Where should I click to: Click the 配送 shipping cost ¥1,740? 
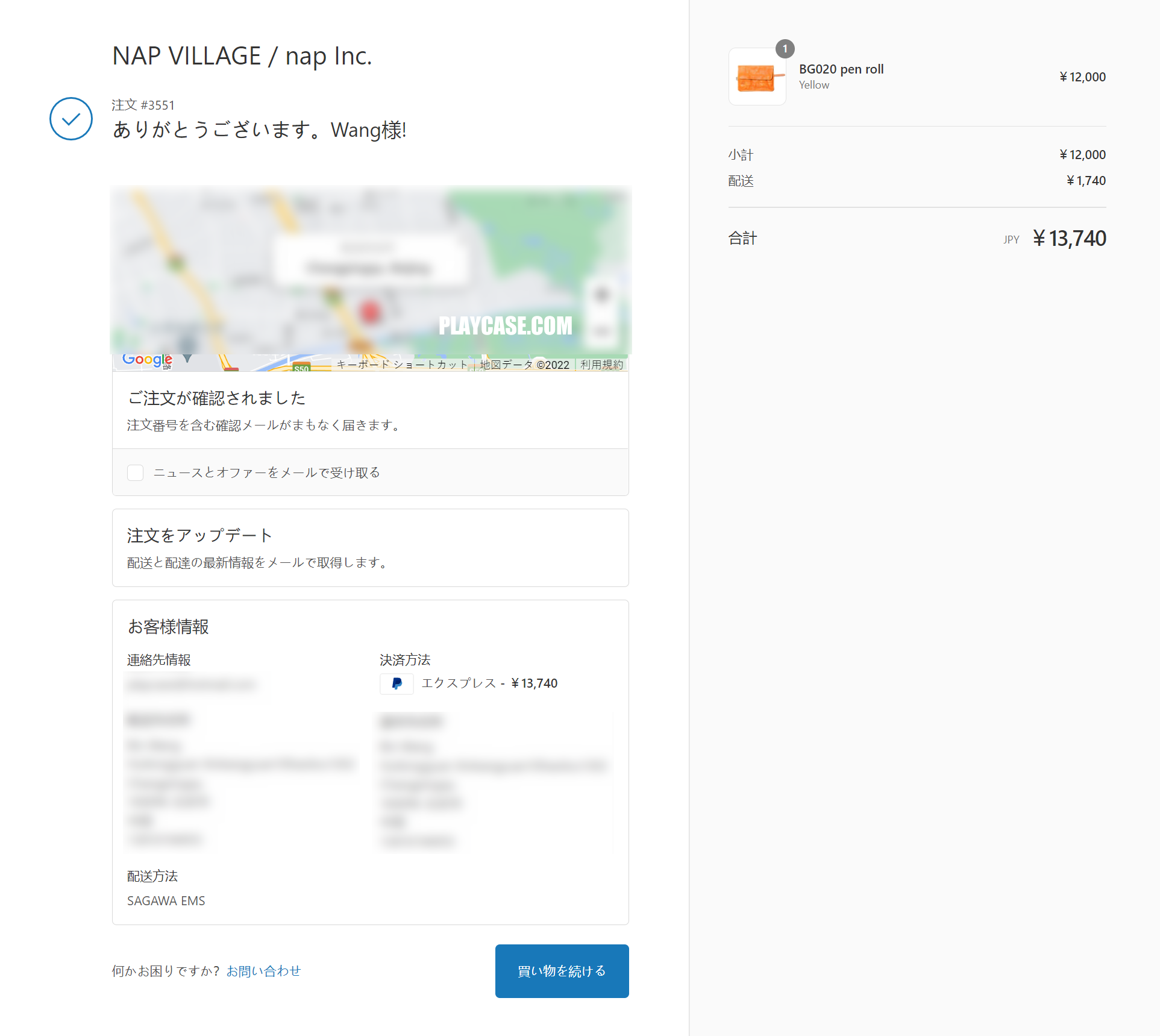1086,181
